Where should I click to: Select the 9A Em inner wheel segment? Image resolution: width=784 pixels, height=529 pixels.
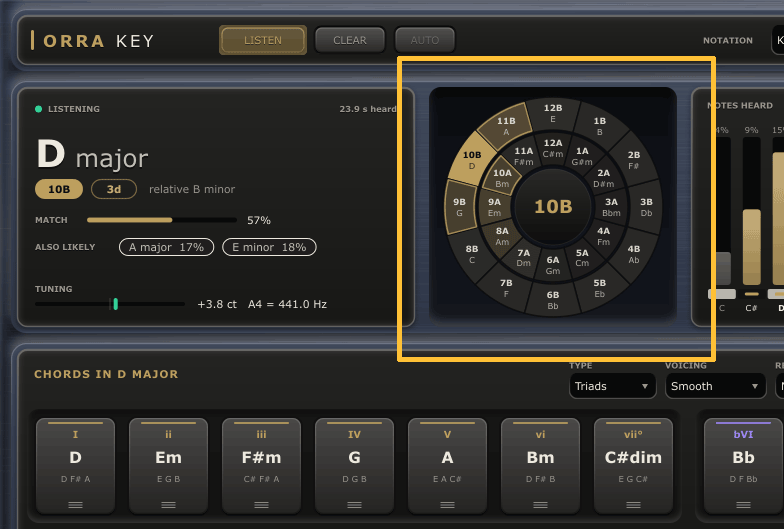(x=494, y=207)
